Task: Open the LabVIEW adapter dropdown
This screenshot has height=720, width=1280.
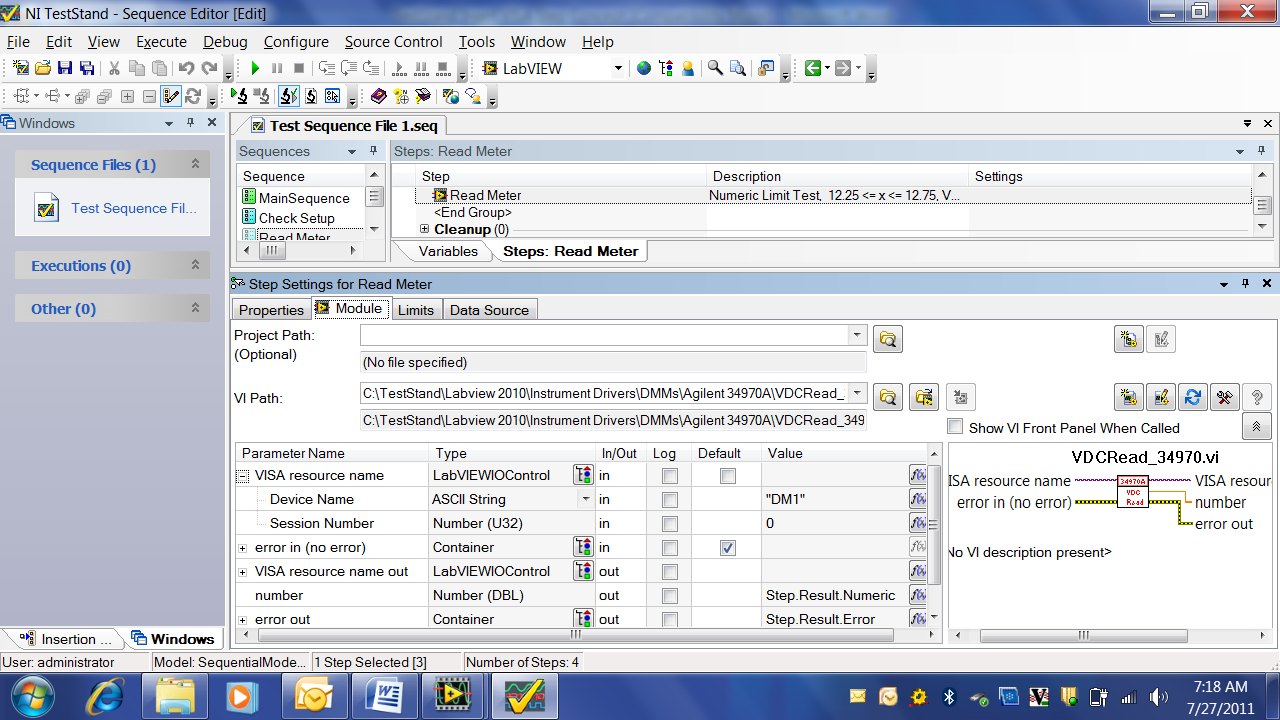Action: coord(618,69)
